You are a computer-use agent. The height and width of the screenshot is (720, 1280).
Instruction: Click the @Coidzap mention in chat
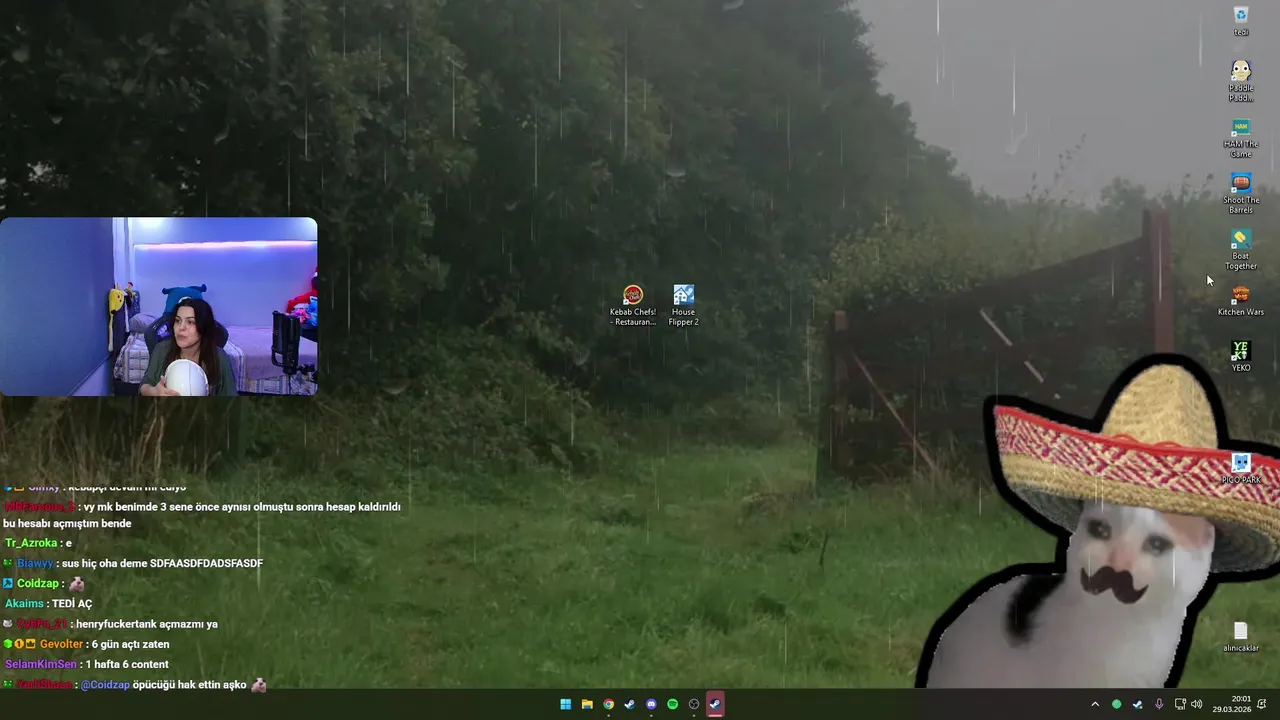point(105,685)
